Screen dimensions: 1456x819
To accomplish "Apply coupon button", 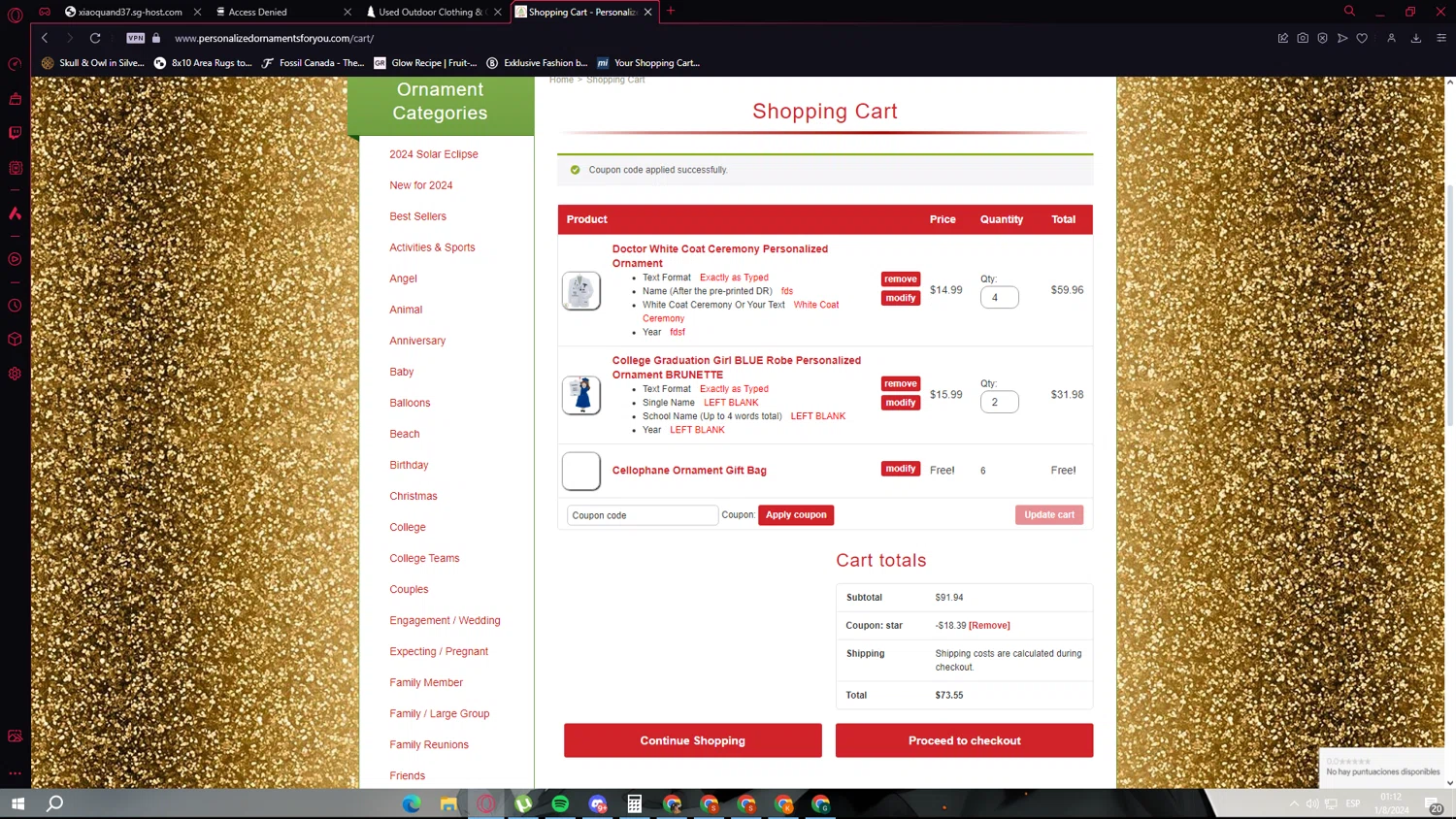I will click(796, 515).
